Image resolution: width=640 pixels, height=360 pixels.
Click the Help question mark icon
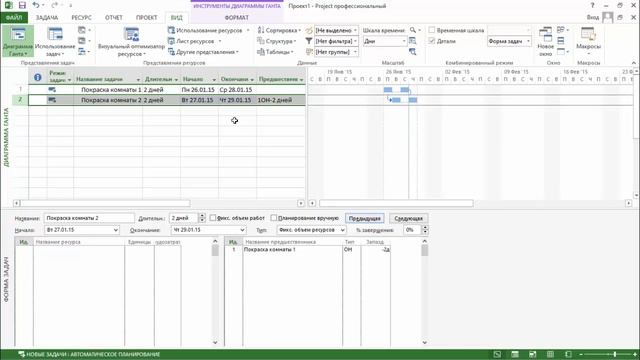tap(592, 5)
